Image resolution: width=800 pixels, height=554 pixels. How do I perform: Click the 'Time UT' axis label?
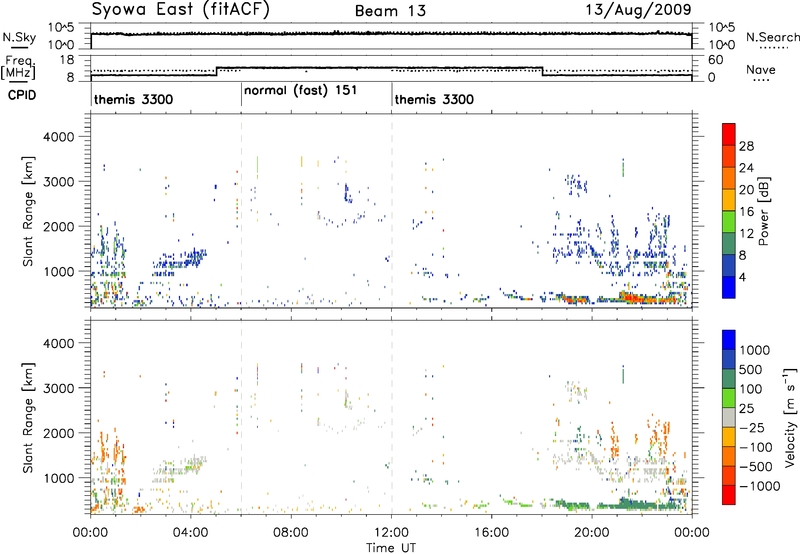[391, 548]
